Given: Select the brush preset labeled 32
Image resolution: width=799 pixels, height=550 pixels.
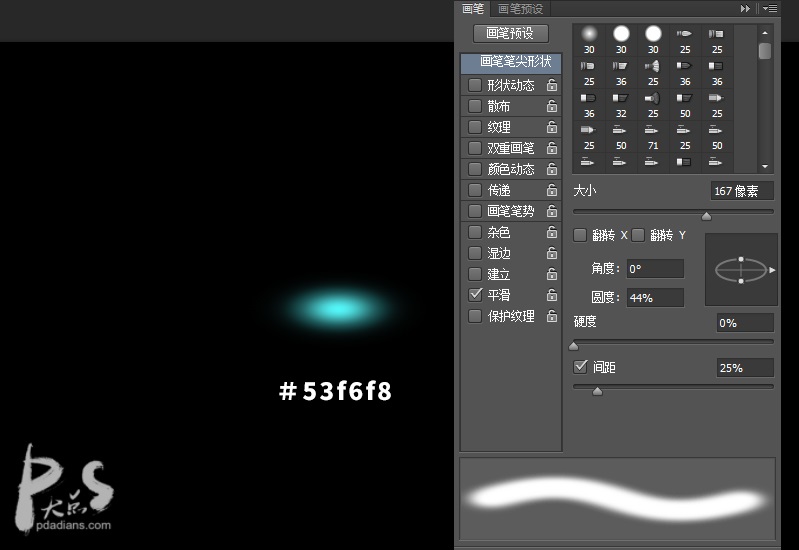Looking at the screenshot, I should (x=621, y=104).
